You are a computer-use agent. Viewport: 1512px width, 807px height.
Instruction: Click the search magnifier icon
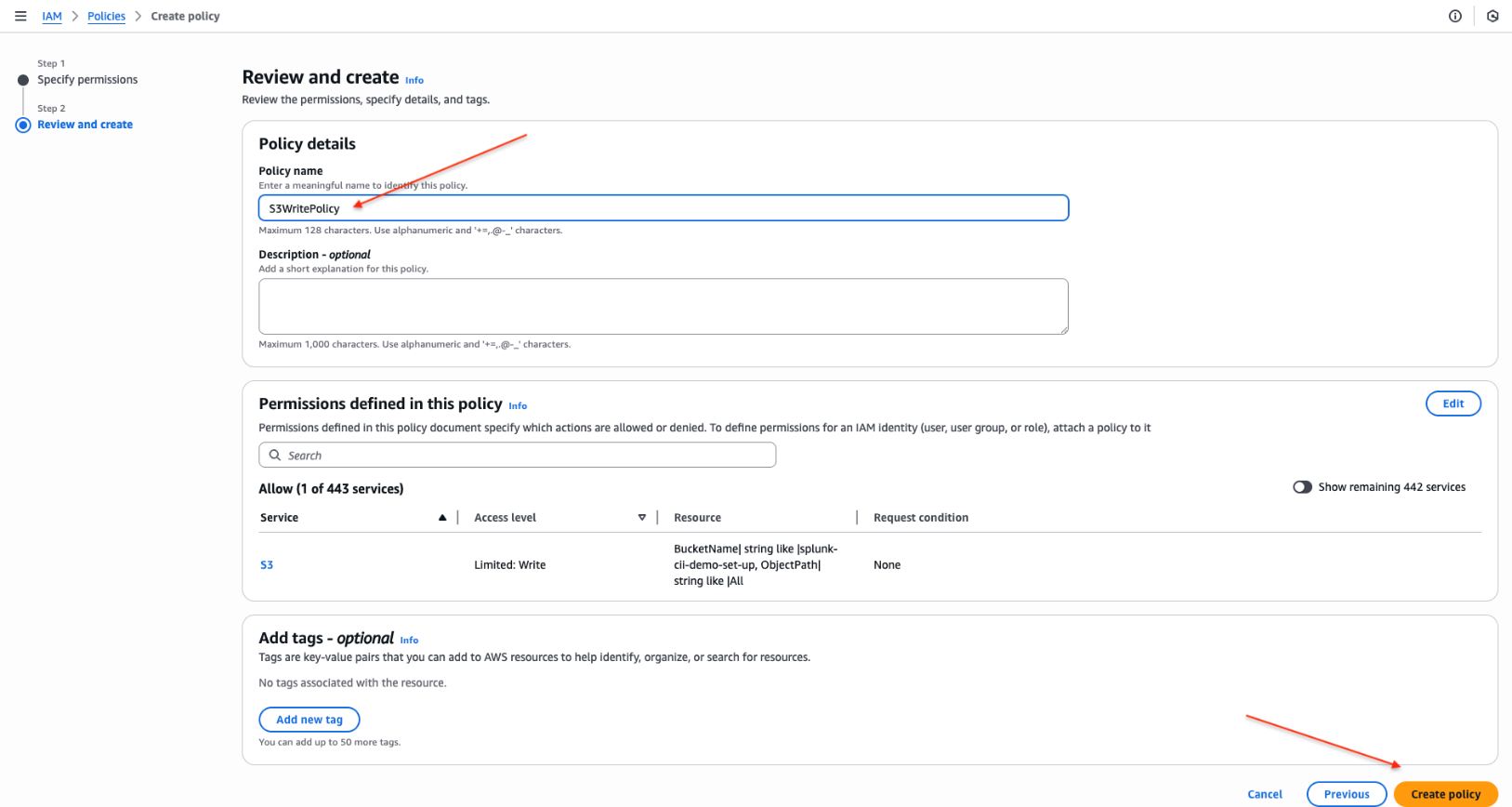point(275,456)
